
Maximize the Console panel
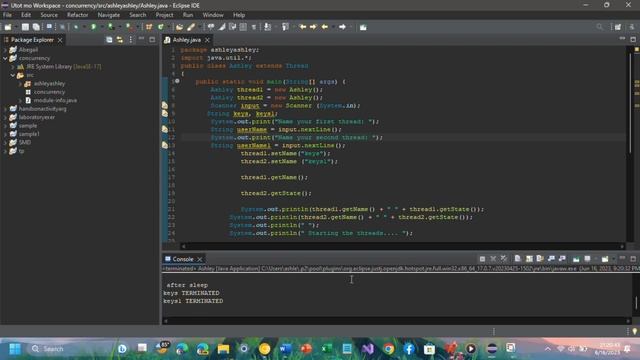click(x=633, y=259)
